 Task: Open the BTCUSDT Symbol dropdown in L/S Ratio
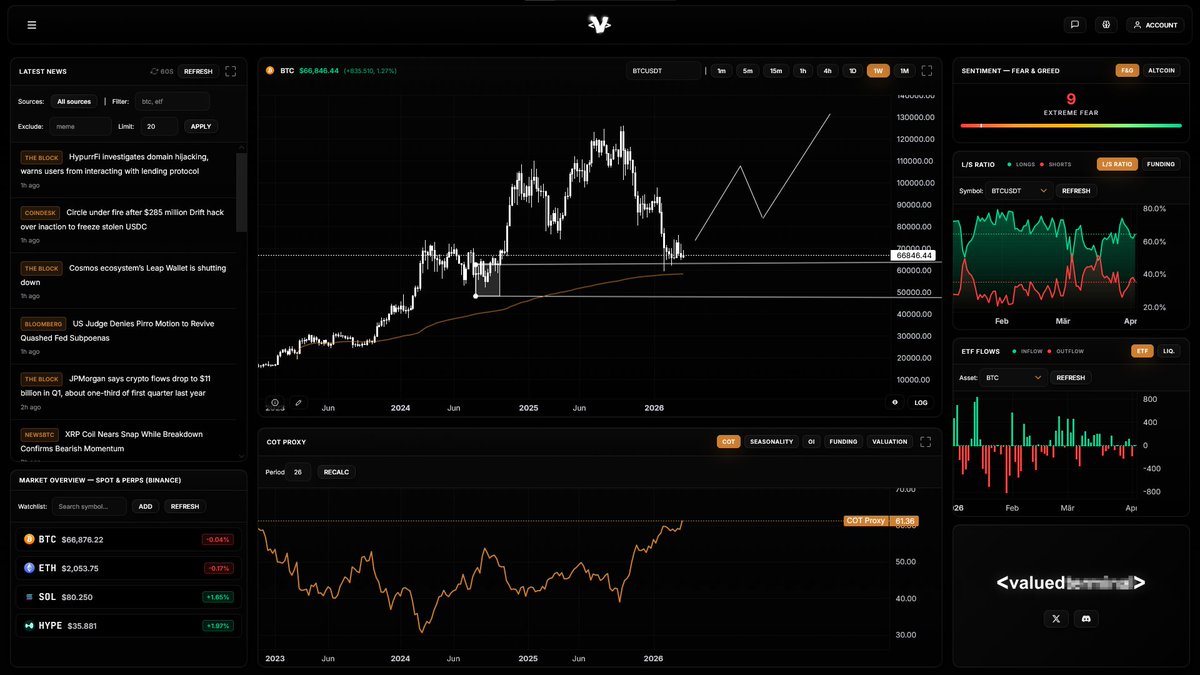pos(1019,190)
